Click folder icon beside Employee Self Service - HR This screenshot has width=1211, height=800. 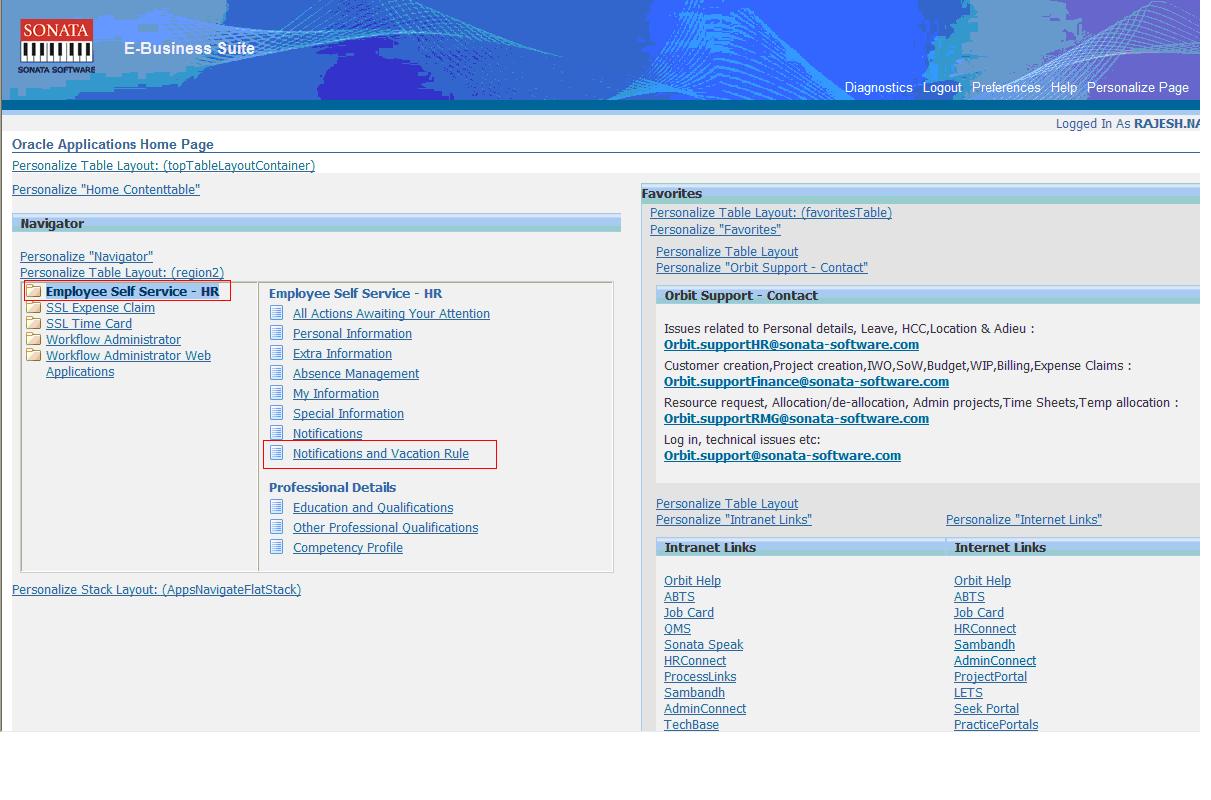click(34, 292)
